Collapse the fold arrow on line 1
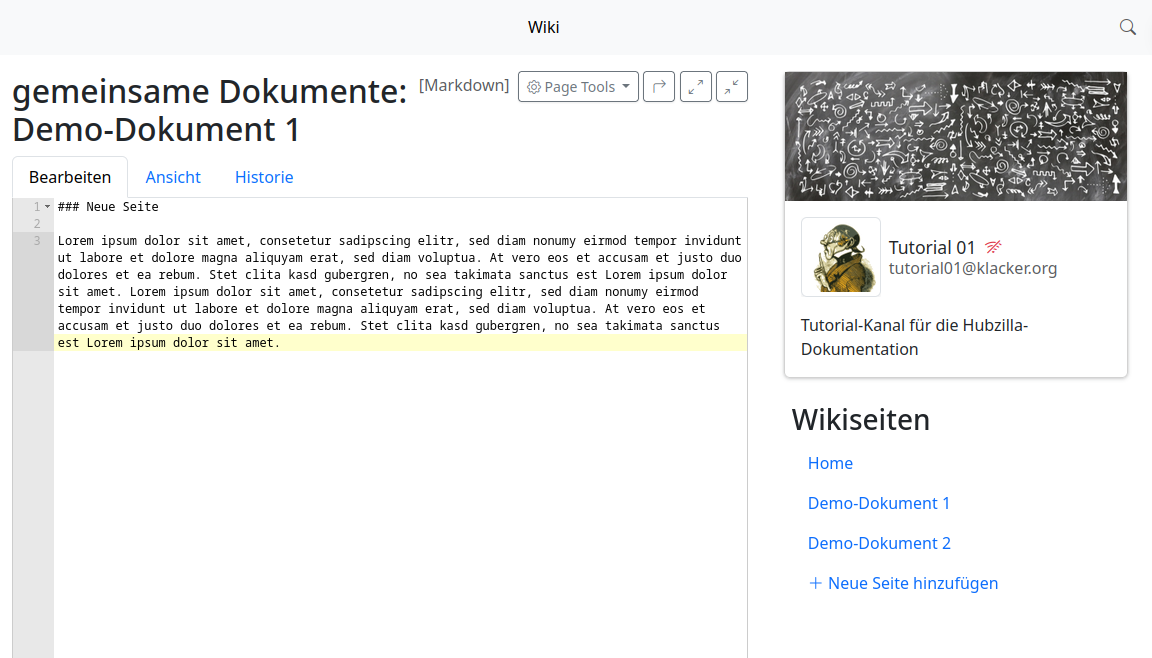 (x=47, y=207)
